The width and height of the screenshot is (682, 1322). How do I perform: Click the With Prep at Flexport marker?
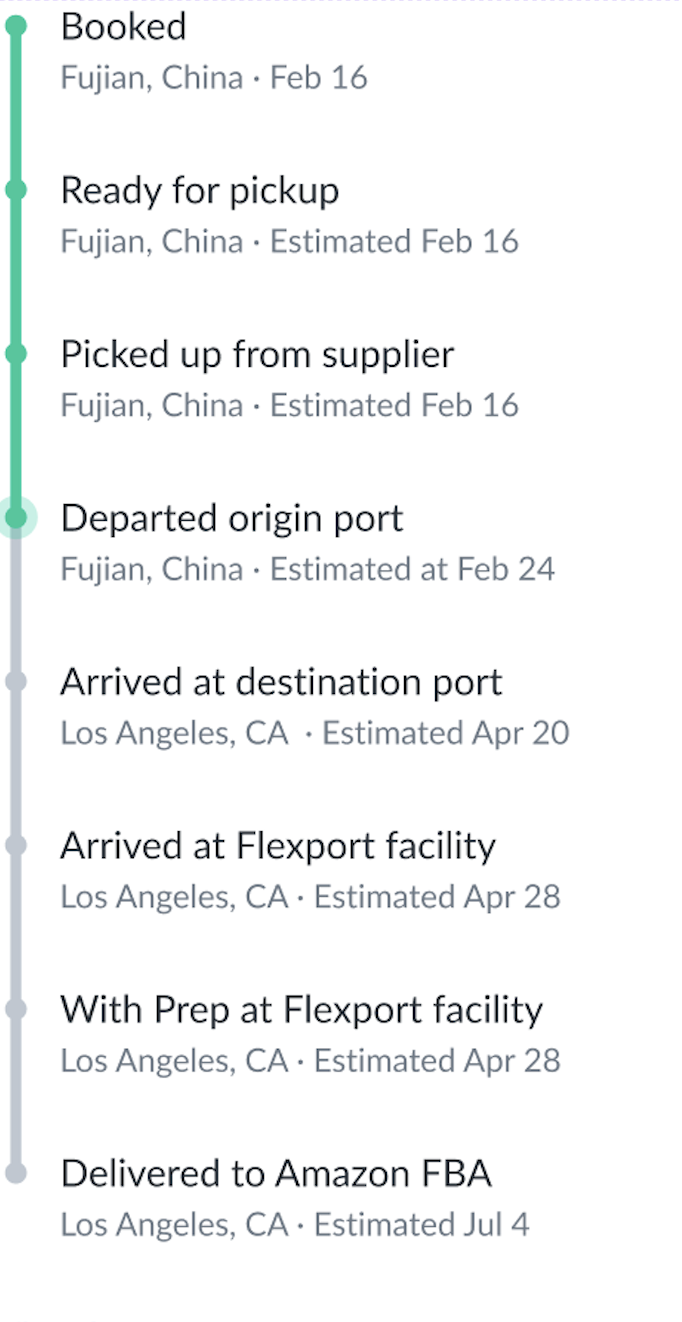coord(15,1009)
